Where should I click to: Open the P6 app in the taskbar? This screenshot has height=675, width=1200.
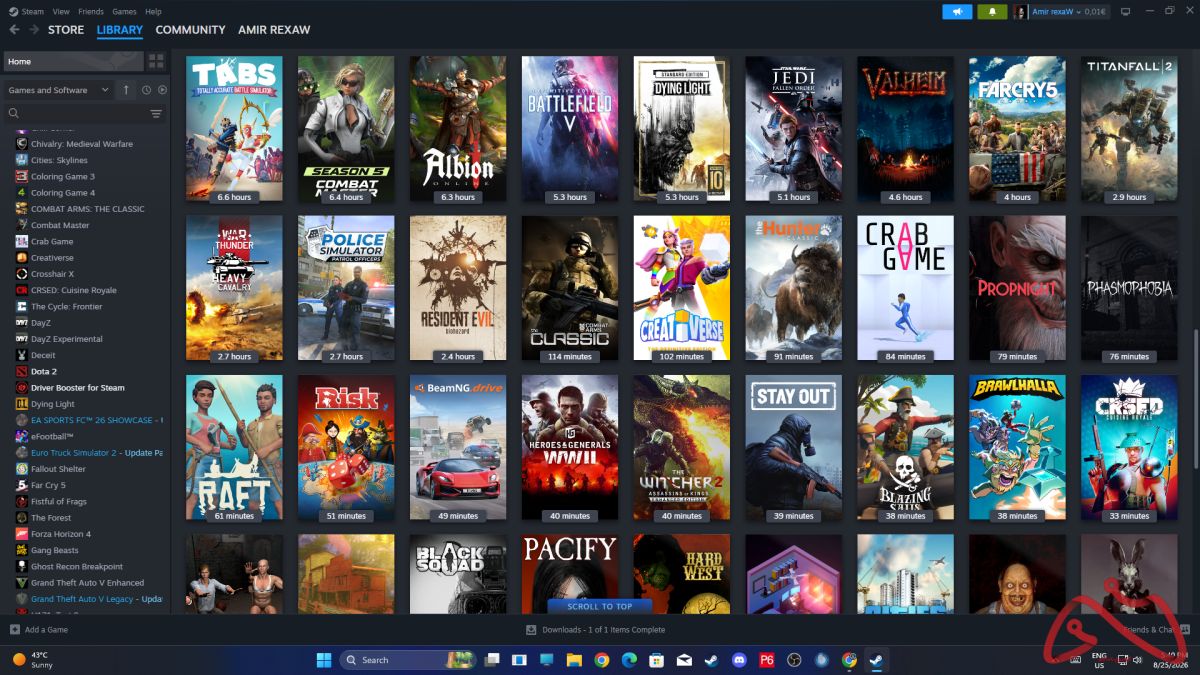tap(766, 660)
